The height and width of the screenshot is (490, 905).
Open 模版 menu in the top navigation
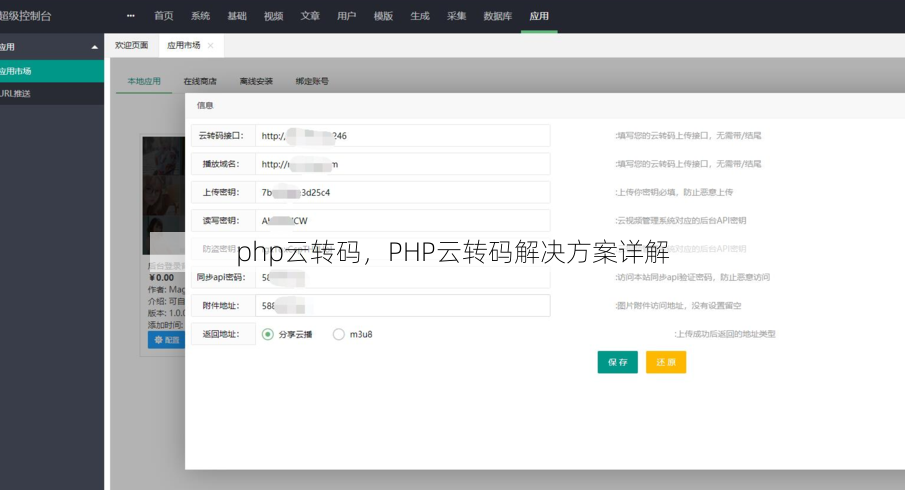coord(383,16)
